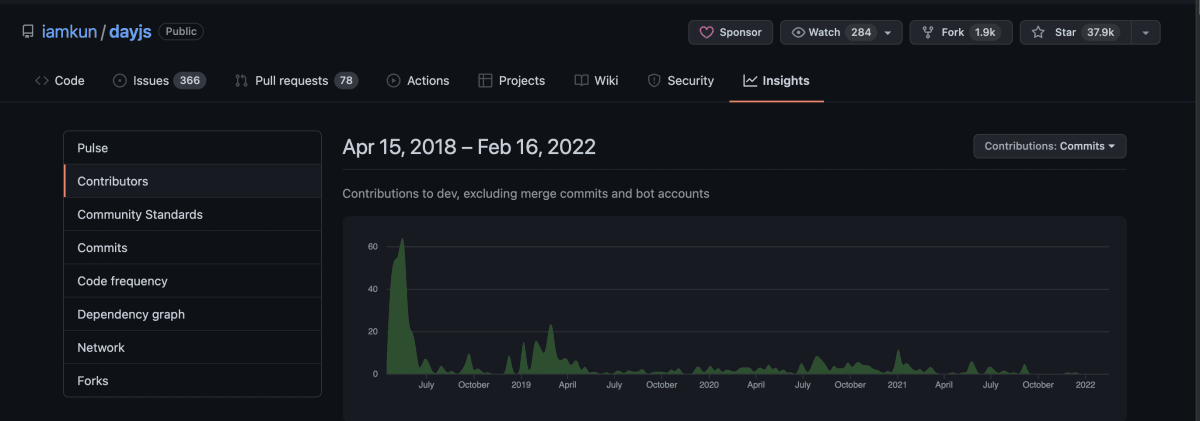
Task: Click the repository book icon beside iamkun
Action: (28, 32)
